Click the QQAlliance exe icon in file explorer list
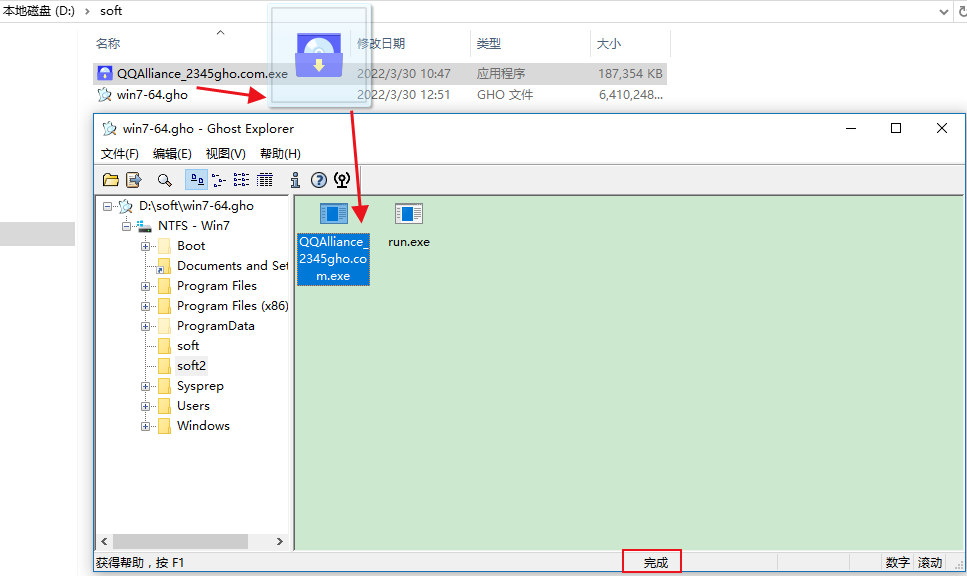The height and width of the screenshot is (576, 967). coord(105,74)
